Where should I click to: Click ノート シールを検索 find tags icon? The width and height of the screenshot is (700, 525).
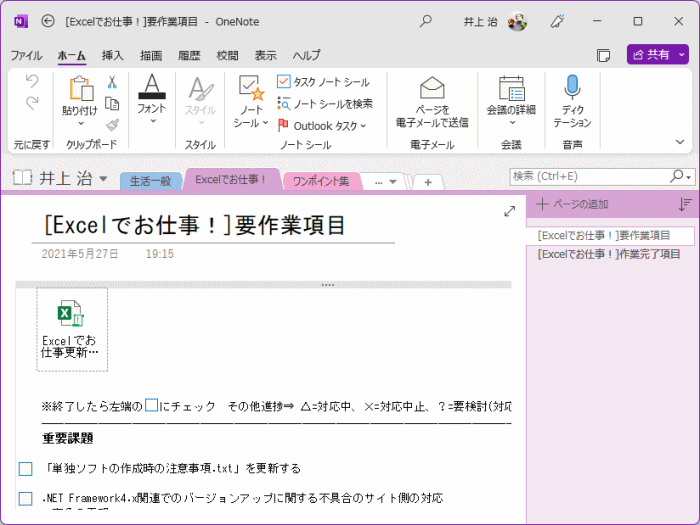point(283,104)
